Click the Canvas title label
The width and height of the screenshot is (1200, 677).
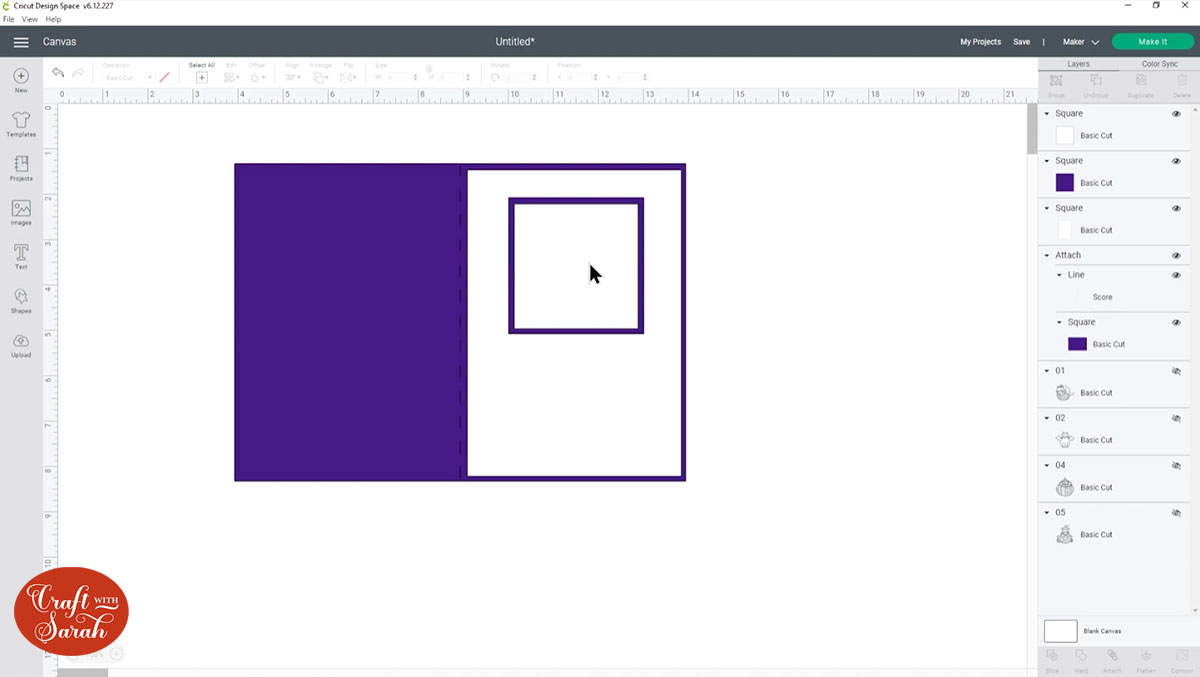pos(59,42)
